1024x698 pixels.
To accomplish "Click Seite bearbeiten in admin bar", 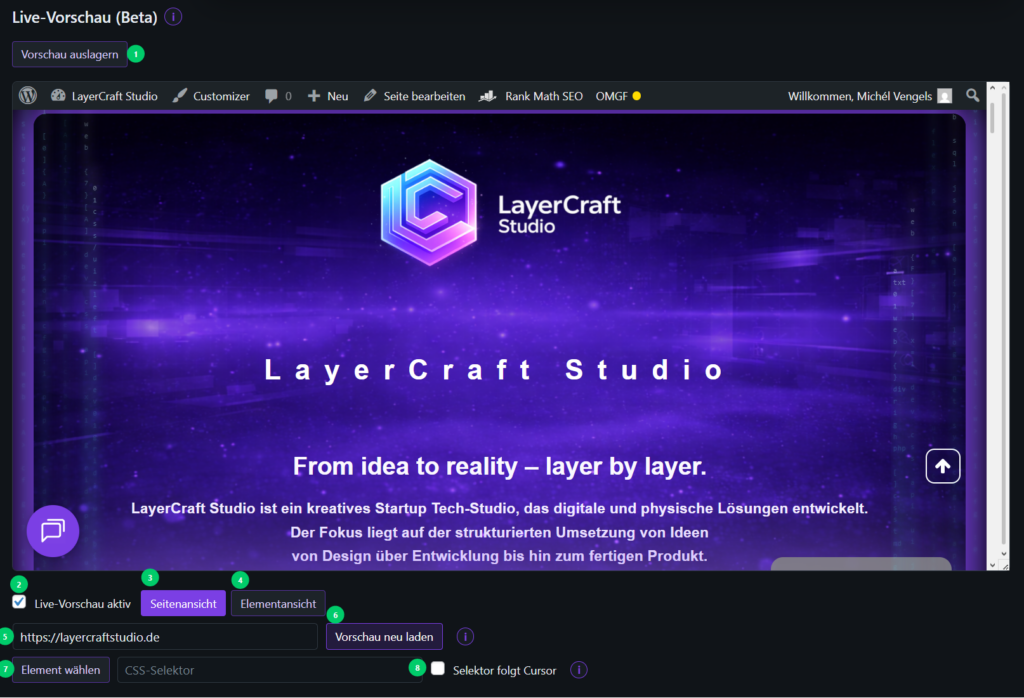I will (415, 96).
